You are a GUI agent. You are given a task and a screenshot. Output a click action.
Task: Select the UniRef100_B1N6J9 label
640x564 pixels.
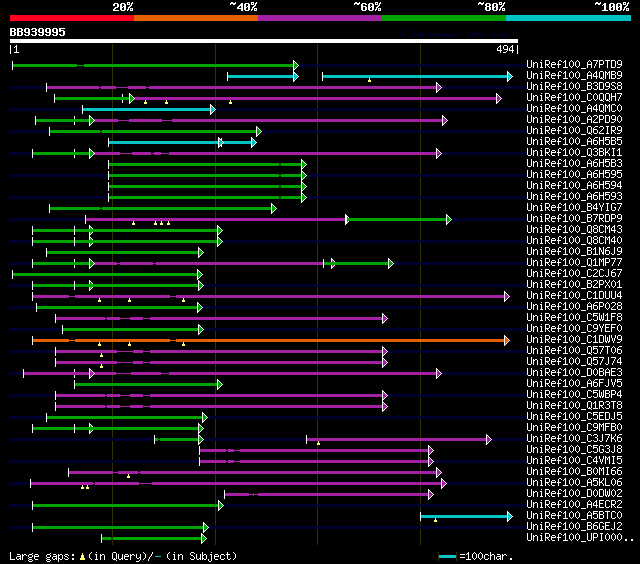pos(574,251)
